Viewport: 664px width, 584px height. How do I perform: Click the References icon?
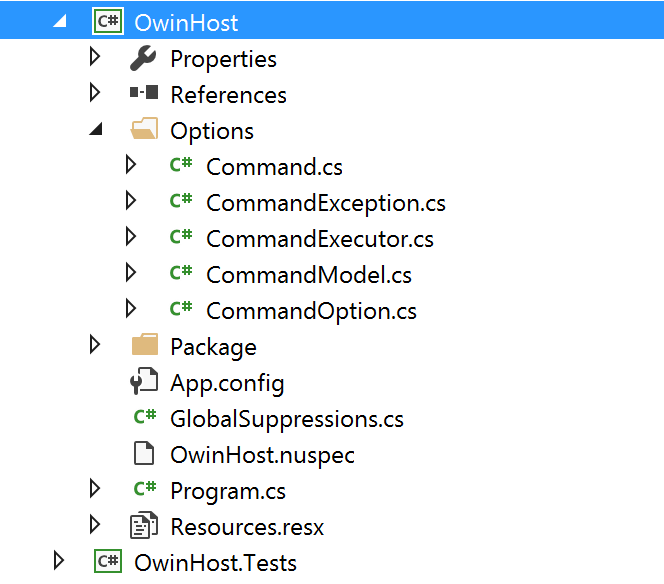pos(144,92)
